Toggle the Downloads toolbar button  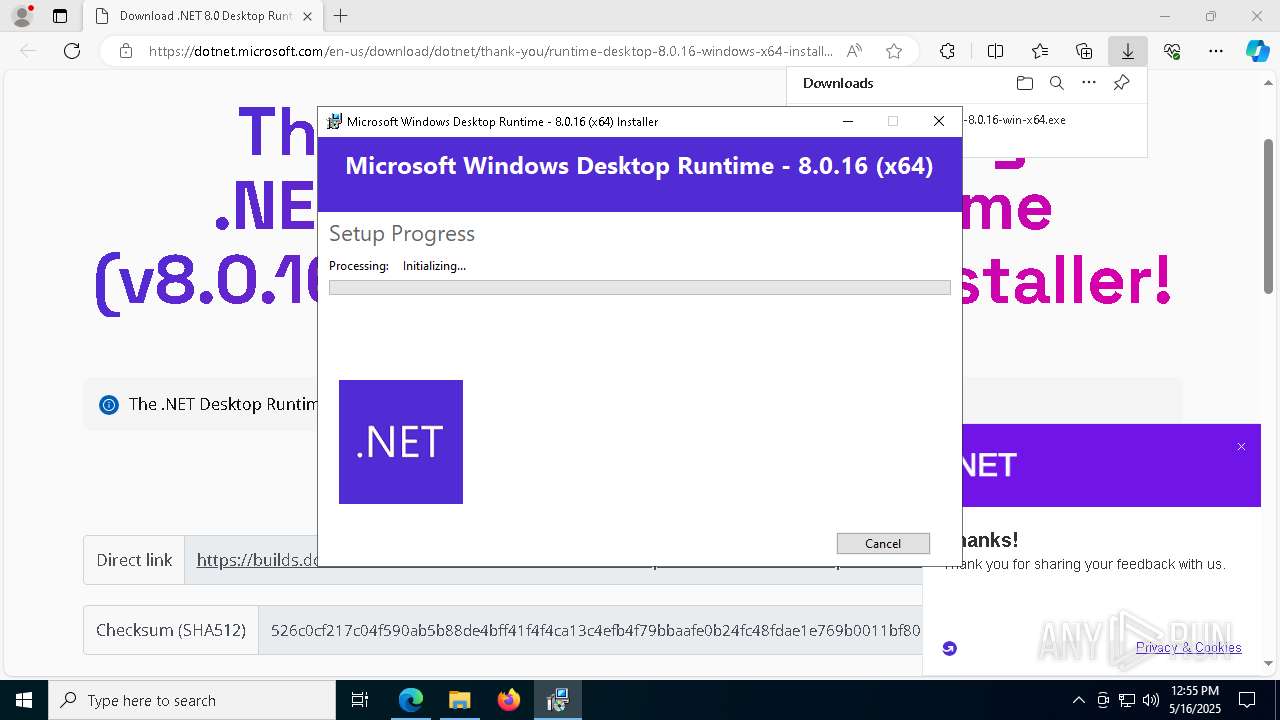pos(1127,51)
